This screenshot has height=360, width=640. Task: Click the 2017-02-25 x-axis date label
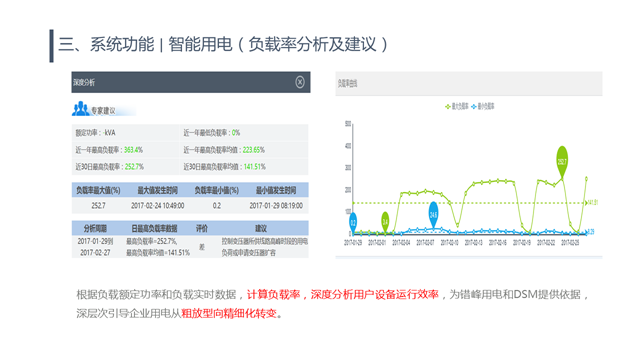pyautogui.click(x=570, y=243)
